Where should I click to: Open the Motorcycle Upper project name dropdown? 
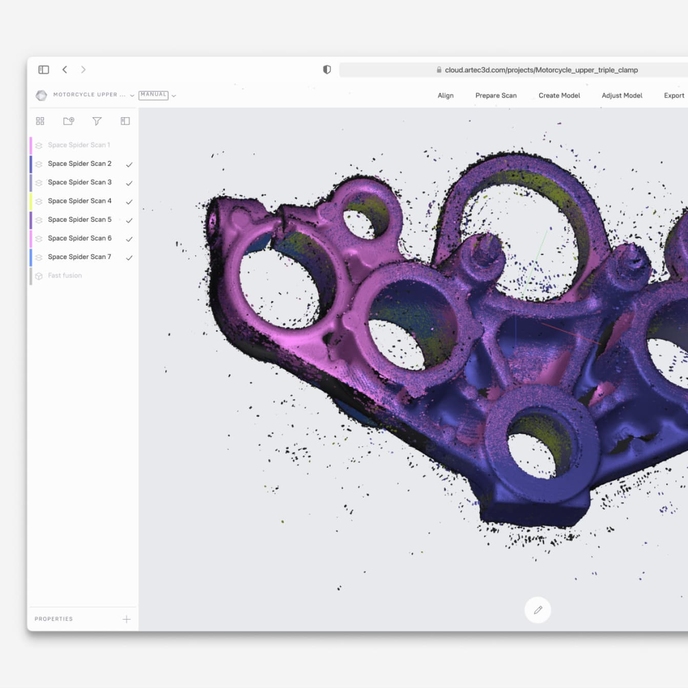coord(93,95)
